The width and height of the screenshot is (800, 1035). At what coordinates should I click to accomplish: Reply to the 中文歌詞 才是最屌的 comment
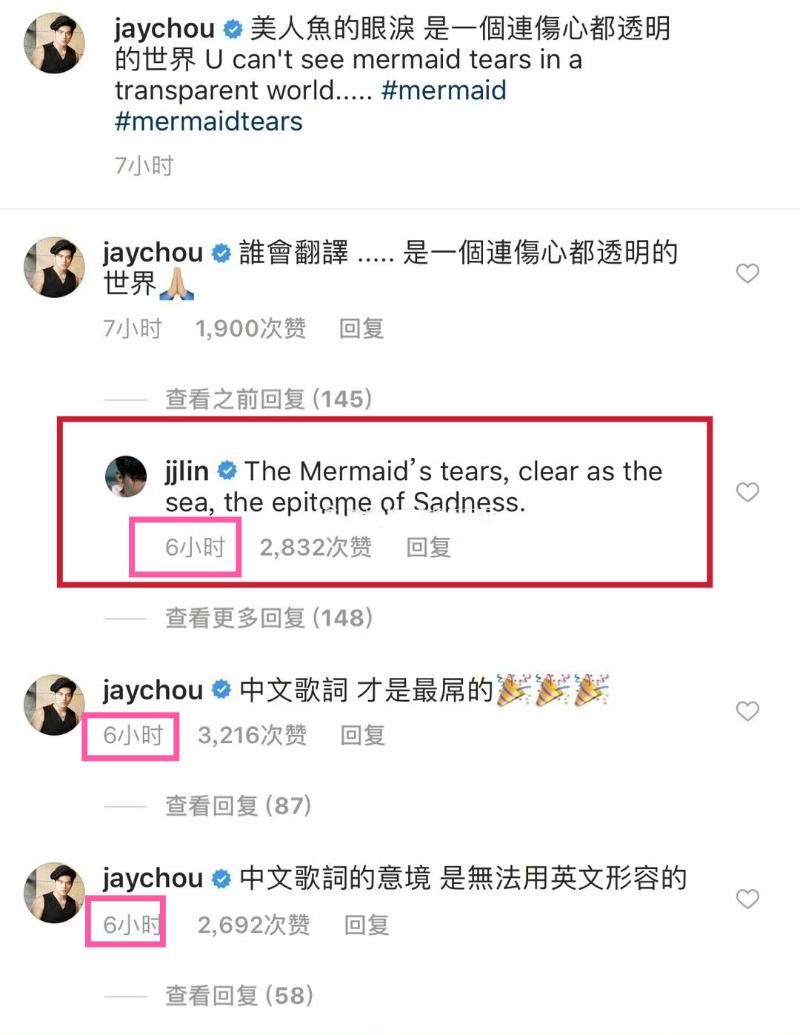coord(363,735)
